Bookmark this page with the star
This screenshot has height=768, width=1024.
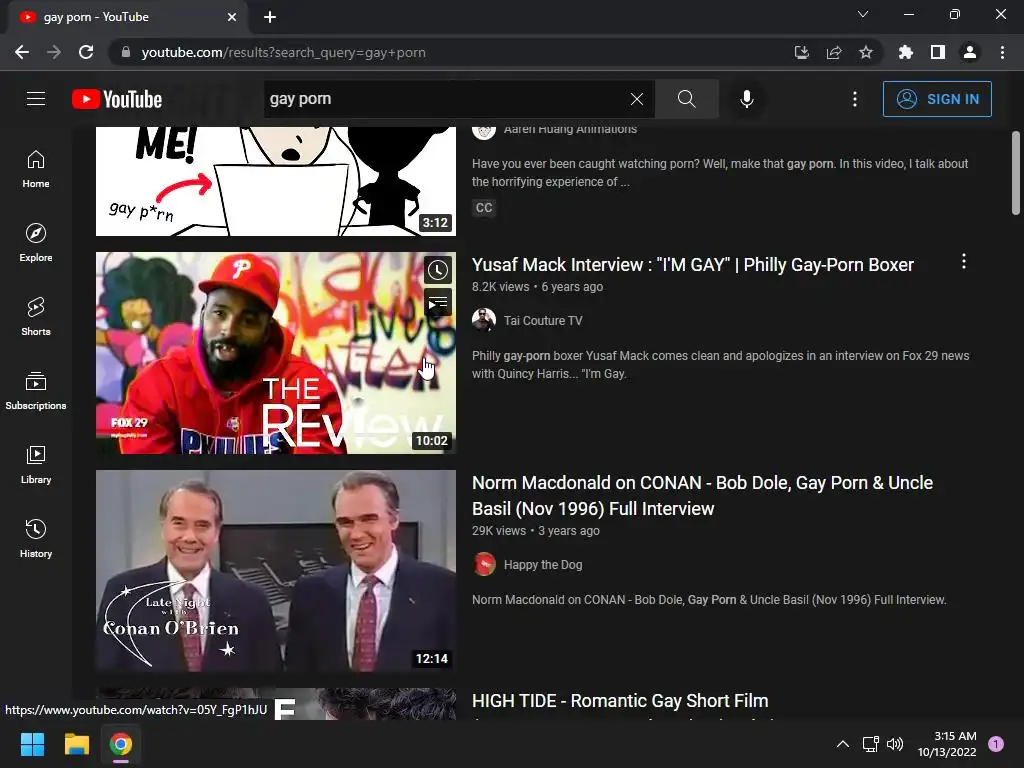pyautogui.click(x=865, y=52)
